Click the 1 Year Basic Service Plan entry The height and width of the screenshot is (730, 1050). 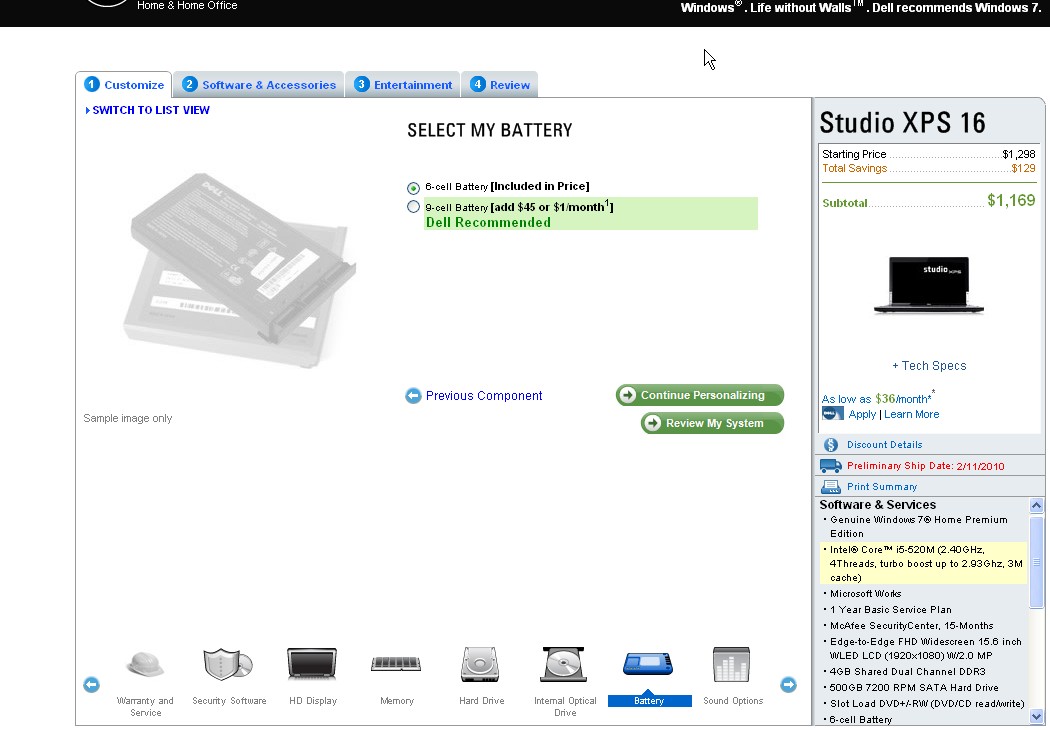891,609
